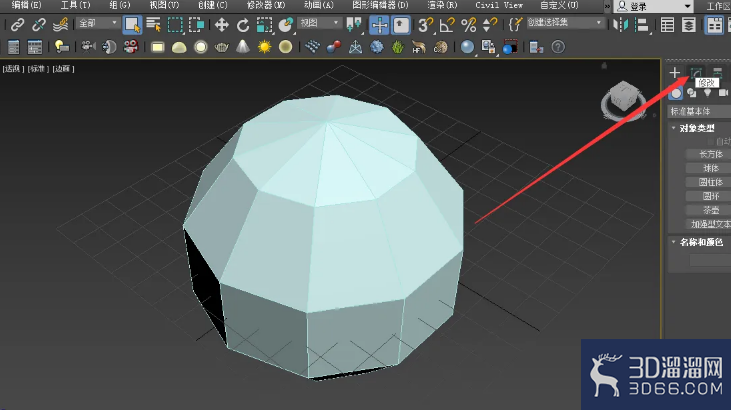The image size is (731, 410).
Task: Click the 加强型文本 button
Action: pyautogui.click(x=710, y=224)
